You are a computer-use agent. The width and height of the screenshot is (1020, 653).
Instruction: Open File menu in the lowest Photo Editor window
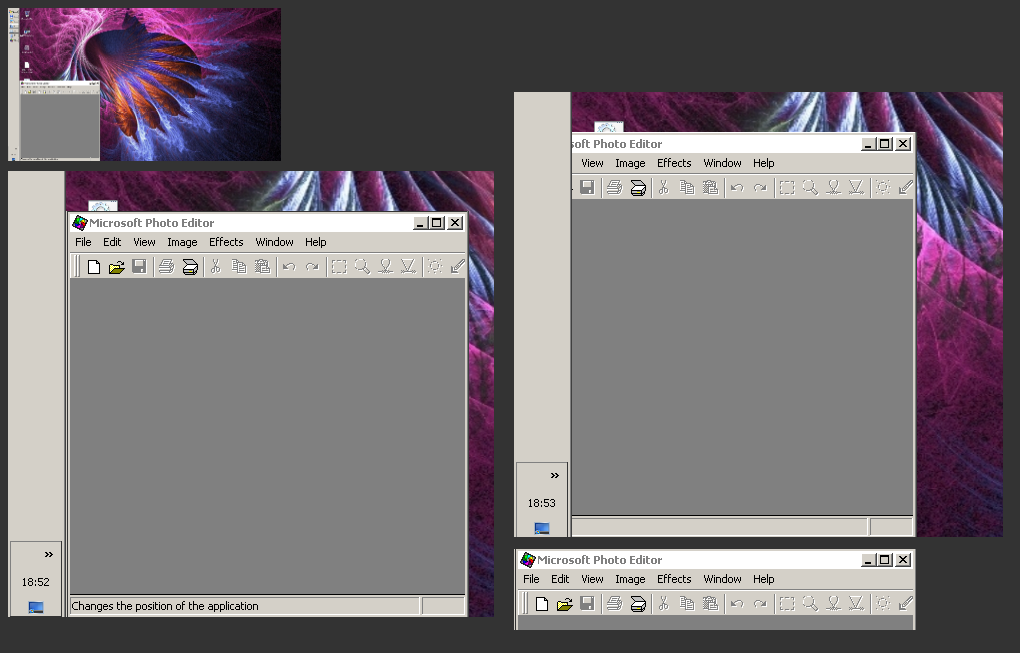(531, 579)
